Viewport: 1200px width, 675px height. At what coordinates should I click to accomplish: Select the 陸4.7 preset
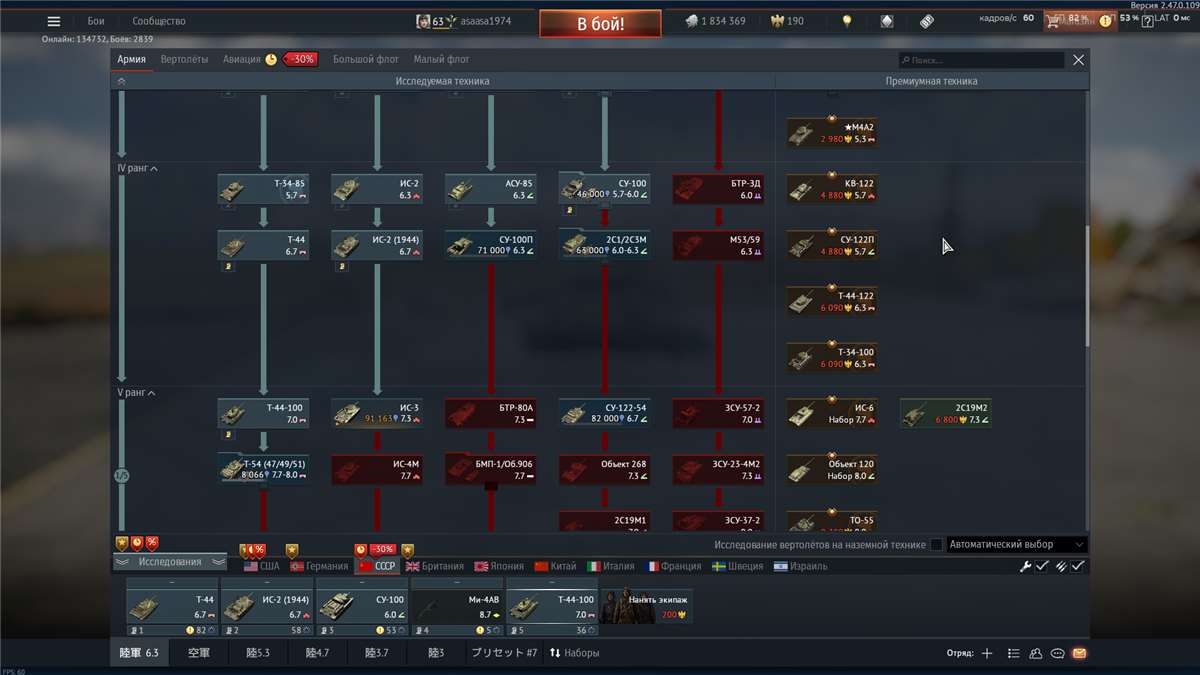(x=317, y=653)
